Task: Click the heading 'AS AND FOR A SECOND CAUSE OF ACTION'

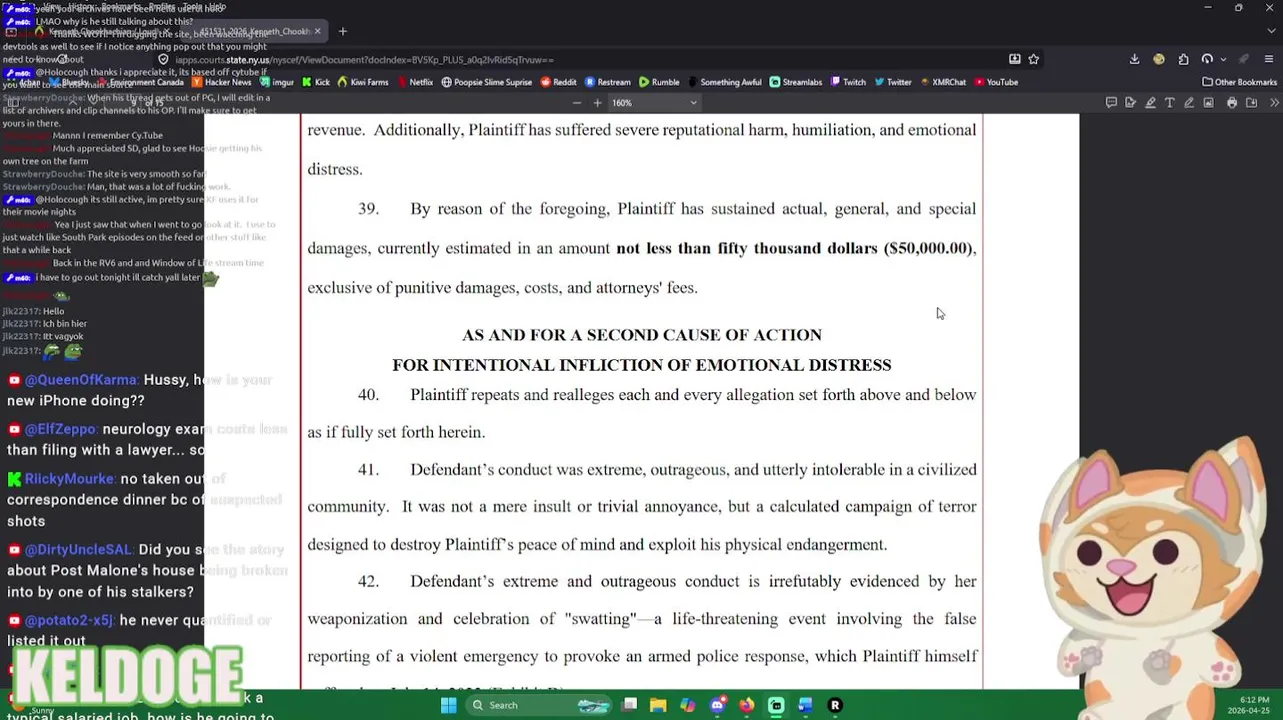Action: tap(642, 335)
